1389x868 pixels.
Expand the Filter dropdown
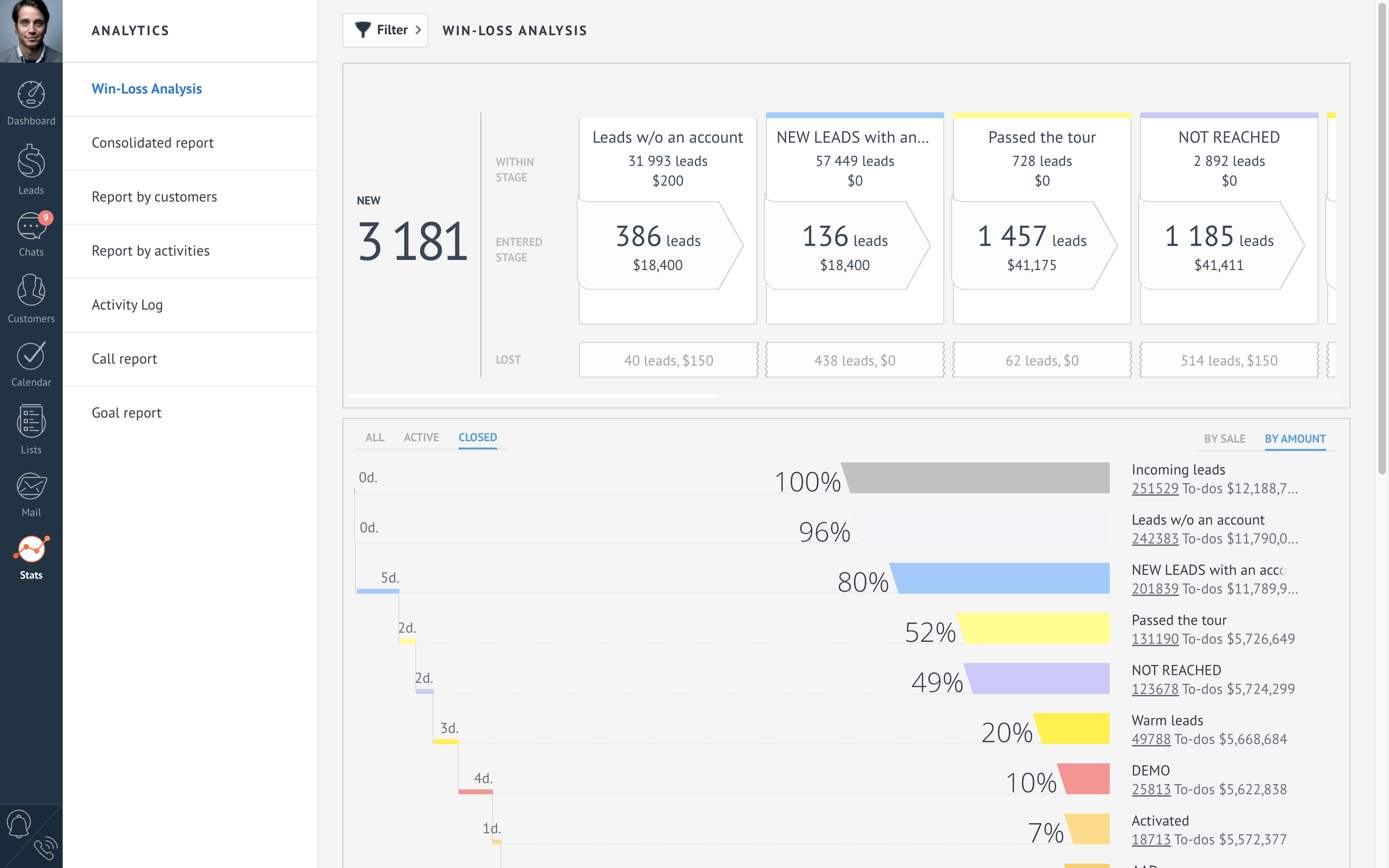tap(386, 30)
